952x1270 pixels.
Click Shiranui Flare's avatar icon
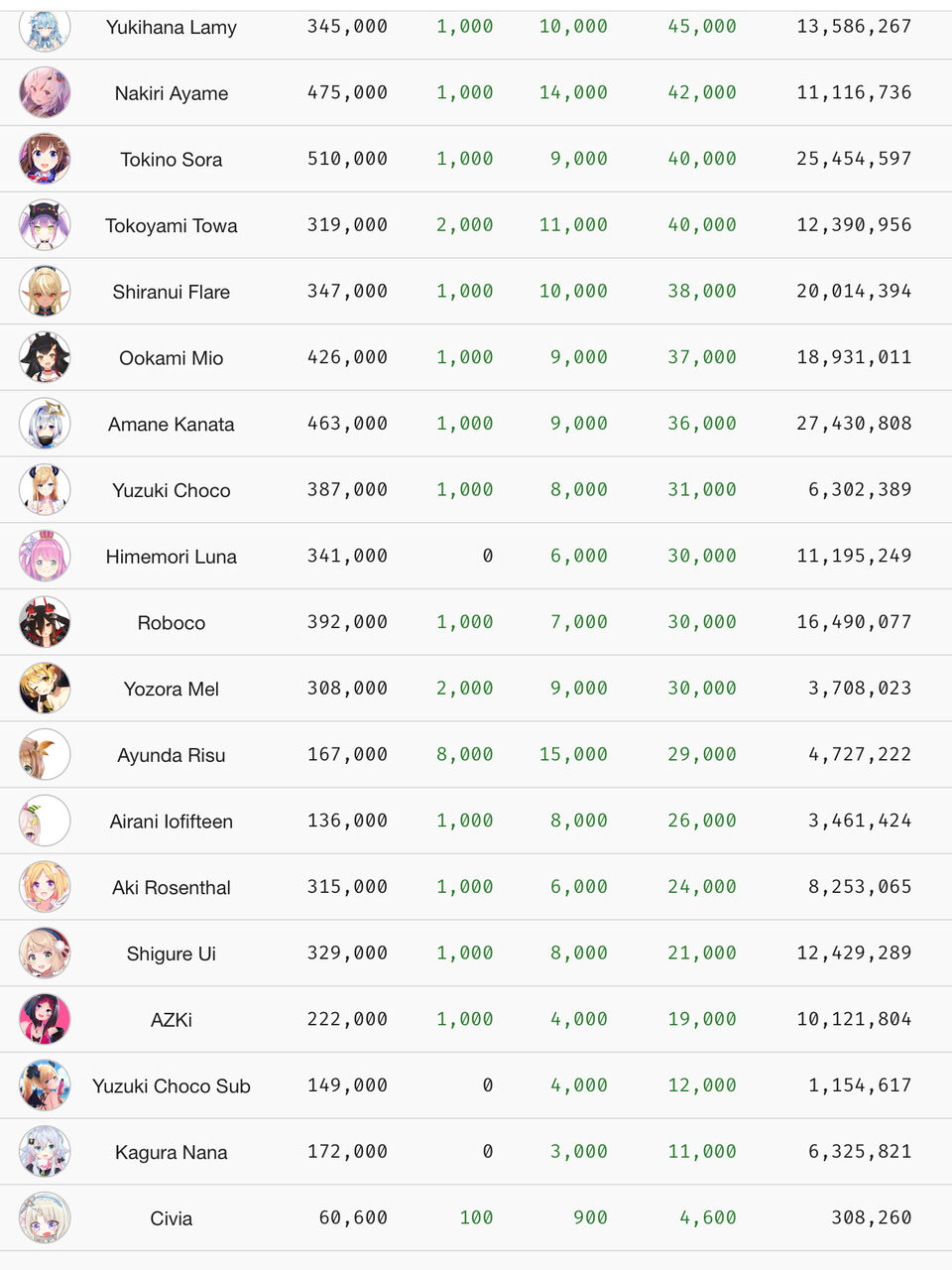tap(45, 291)
